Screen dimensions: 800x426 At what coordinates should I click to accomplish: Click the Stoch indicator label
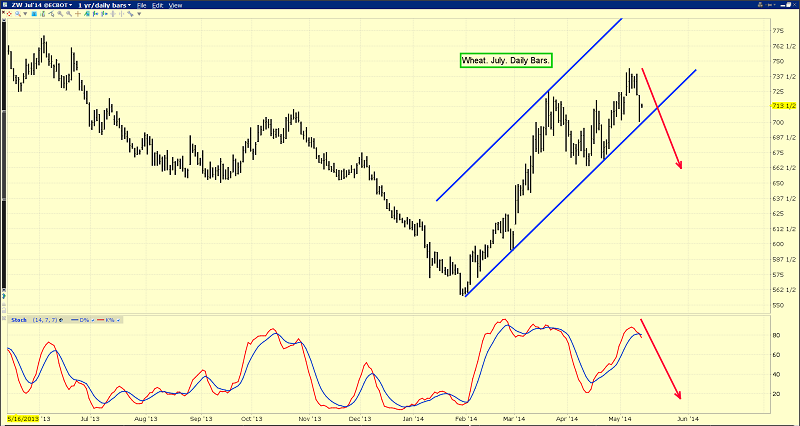[x=18, y=320]
